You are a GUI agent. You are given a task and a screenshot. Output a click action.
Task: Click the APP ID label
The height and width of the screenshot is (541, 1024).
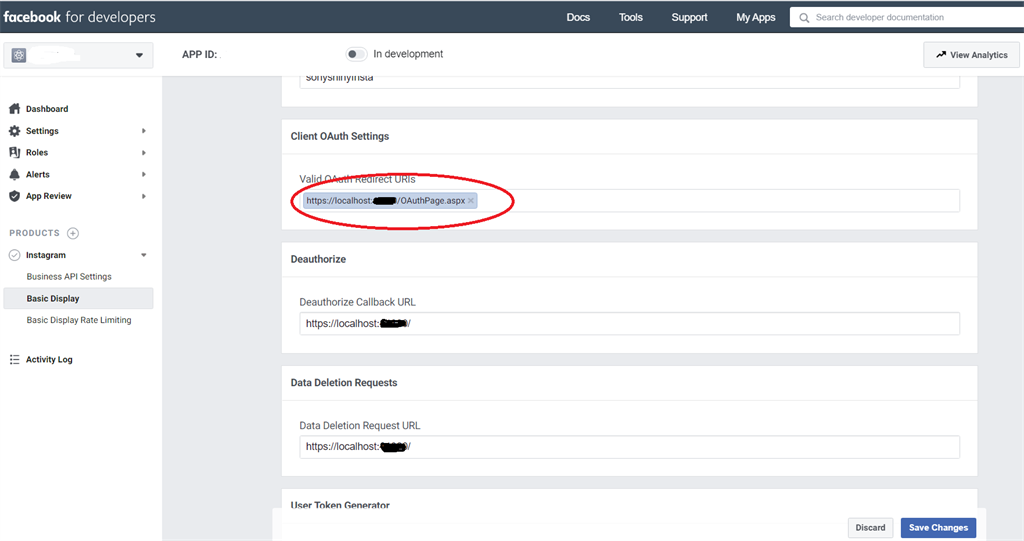199,54
